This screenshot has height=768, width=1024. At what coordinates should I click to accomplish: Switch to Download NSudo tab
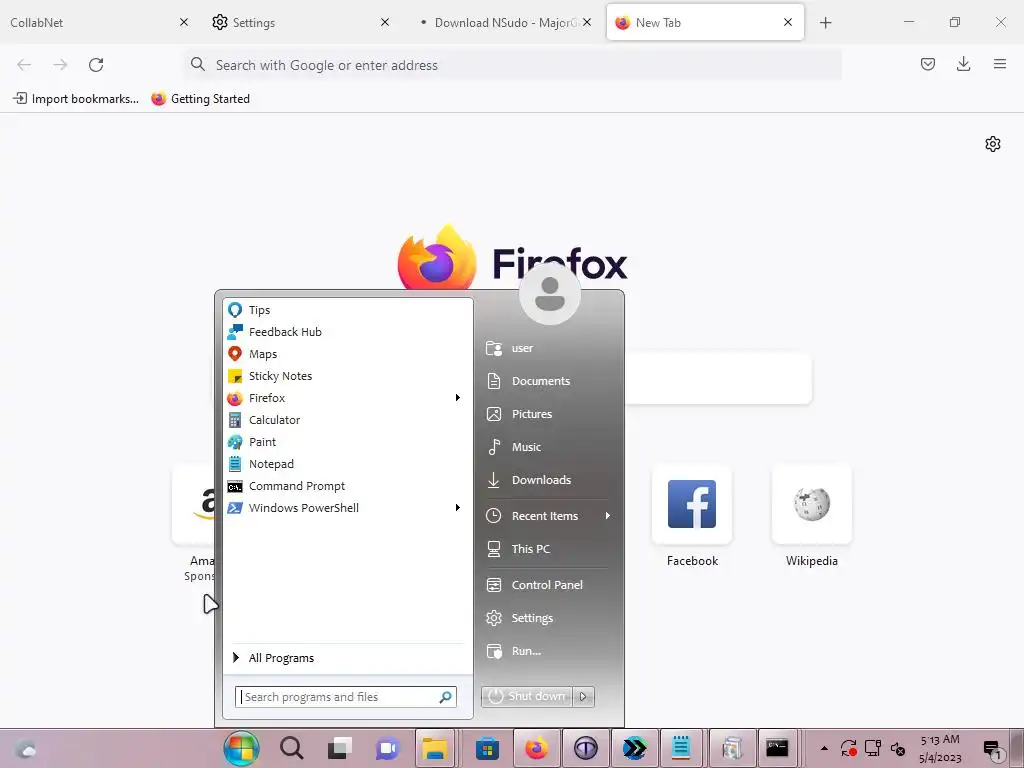(x=503, y=22)
